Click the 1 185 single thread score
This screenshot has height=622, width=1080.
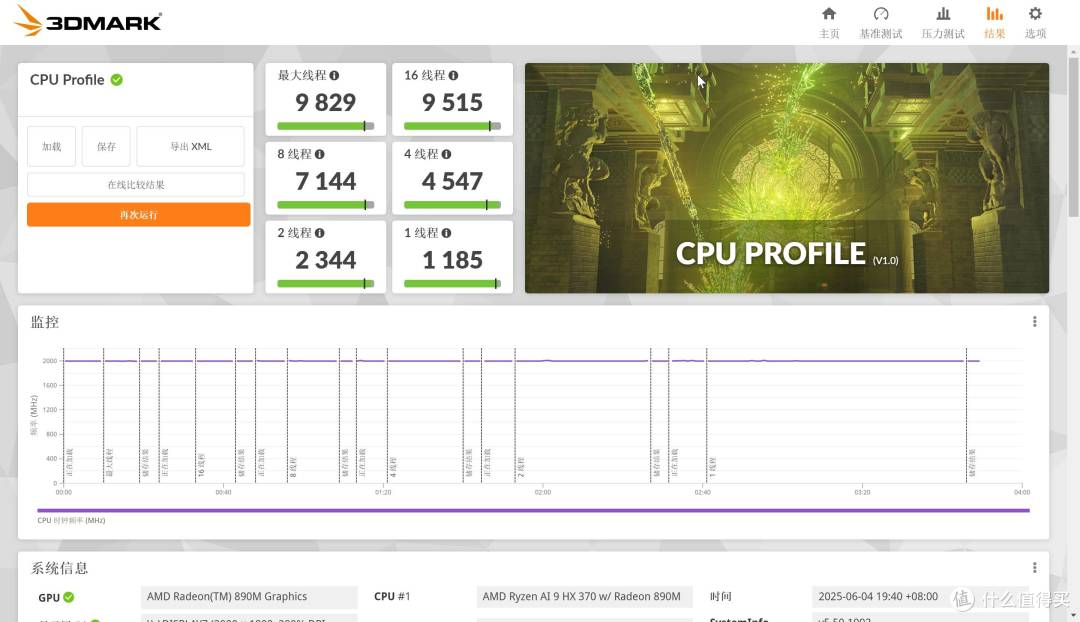453,260
